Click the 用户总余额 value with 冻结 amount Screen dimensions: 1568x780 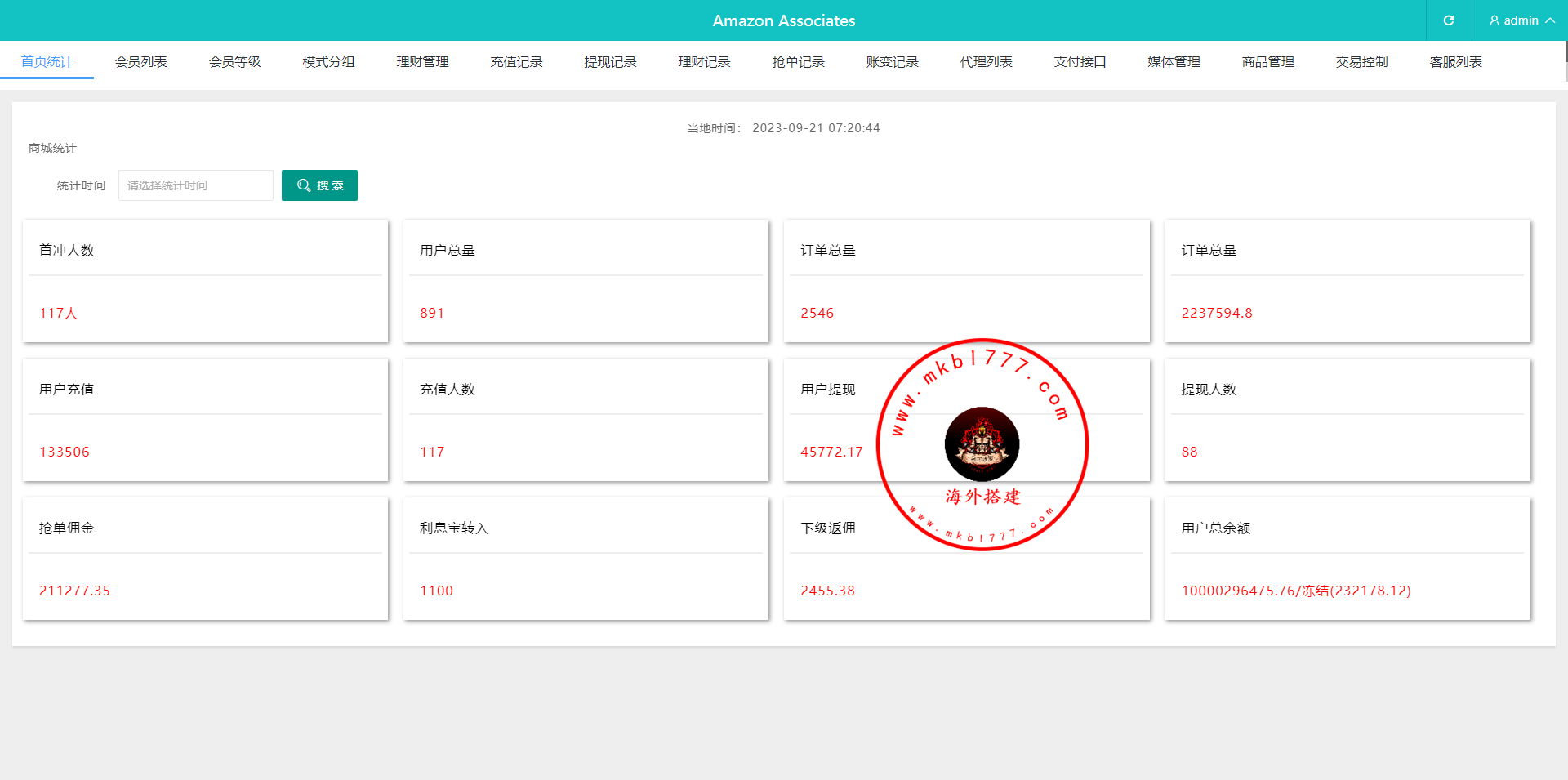1296,591
